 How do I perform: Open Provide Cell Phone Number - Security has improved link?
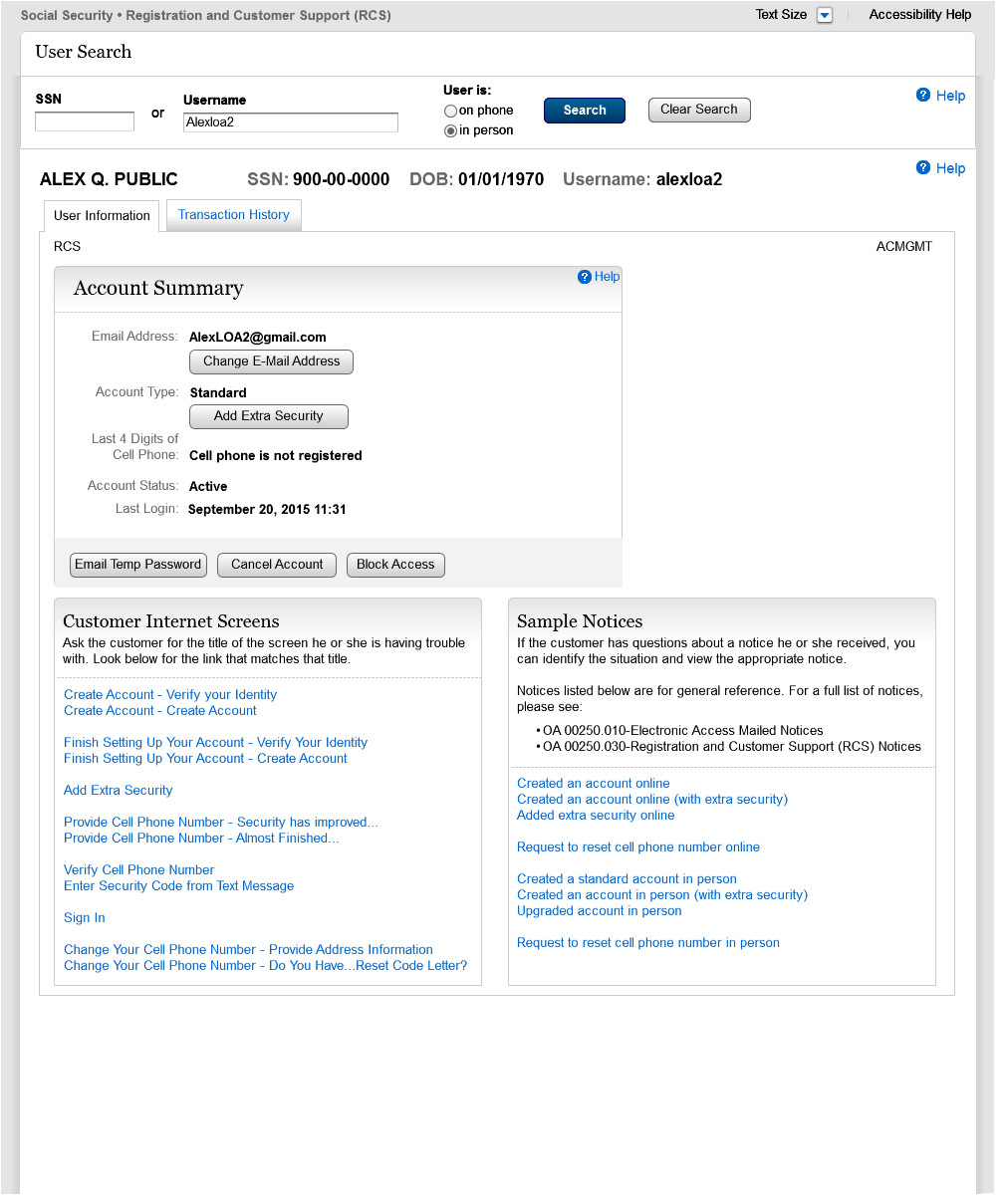coord(221,823)
